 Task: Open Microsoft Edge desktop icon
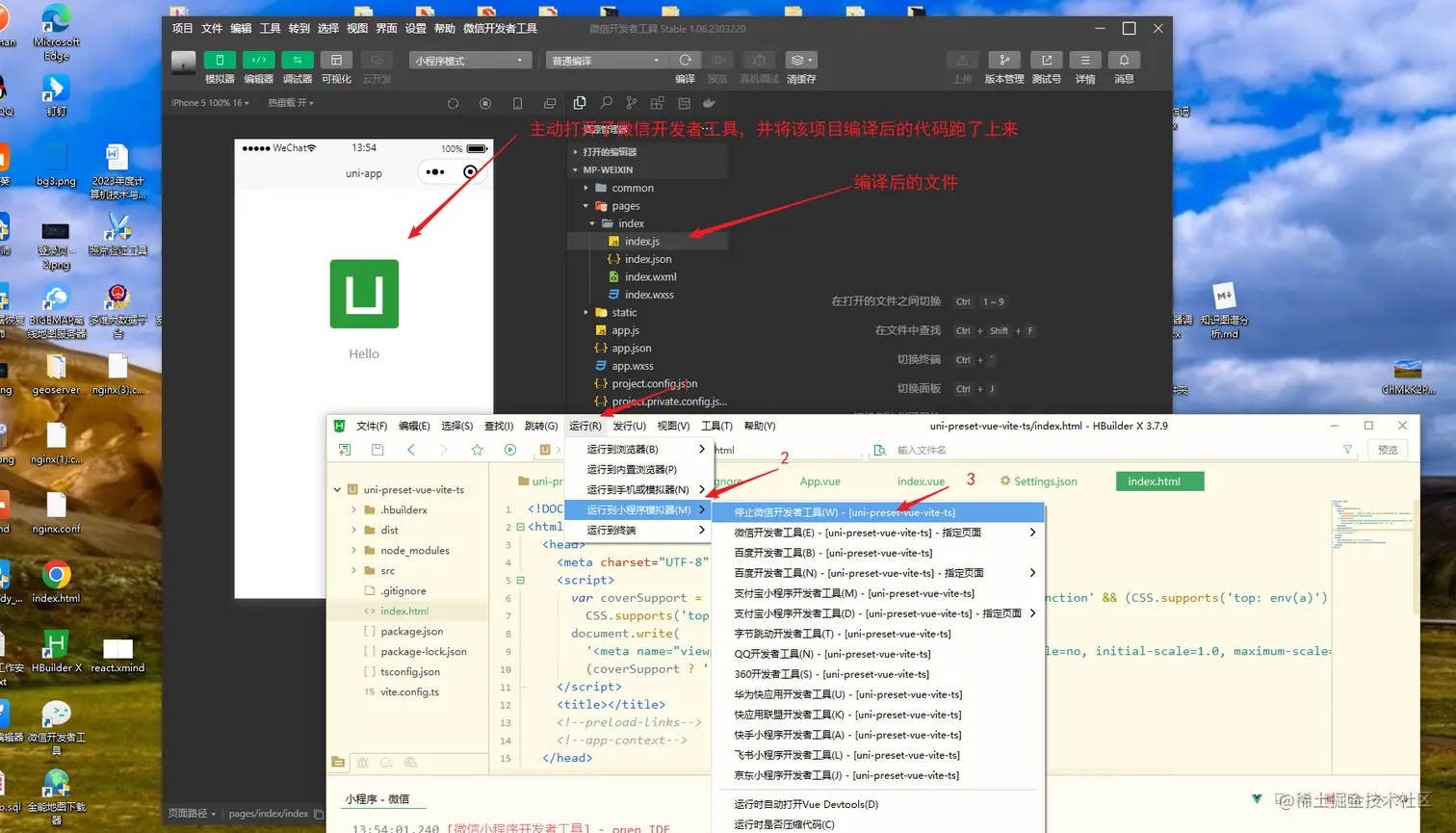pos(57,33)
